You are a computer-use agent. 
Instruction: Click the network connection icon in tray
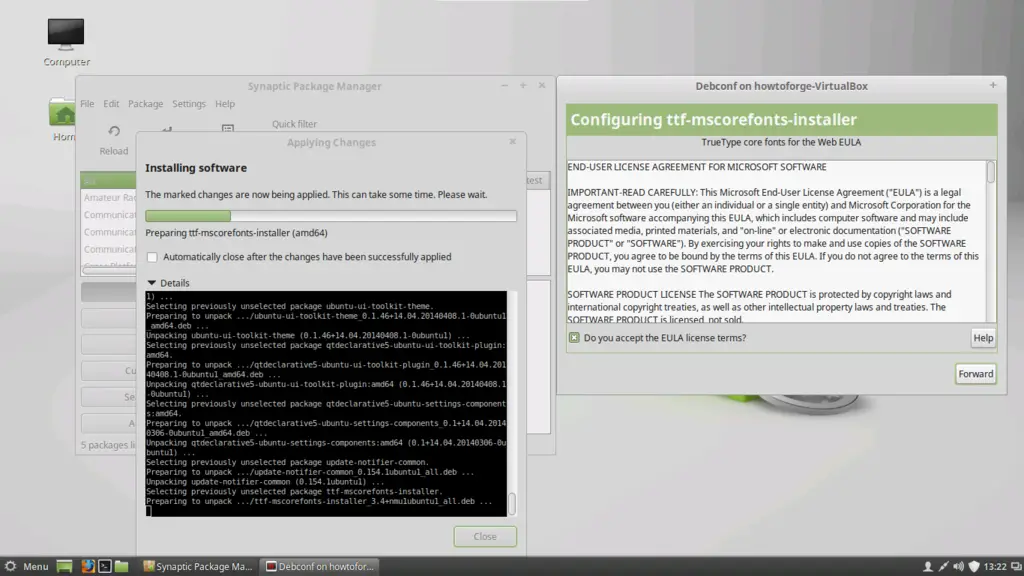point(944,566)
